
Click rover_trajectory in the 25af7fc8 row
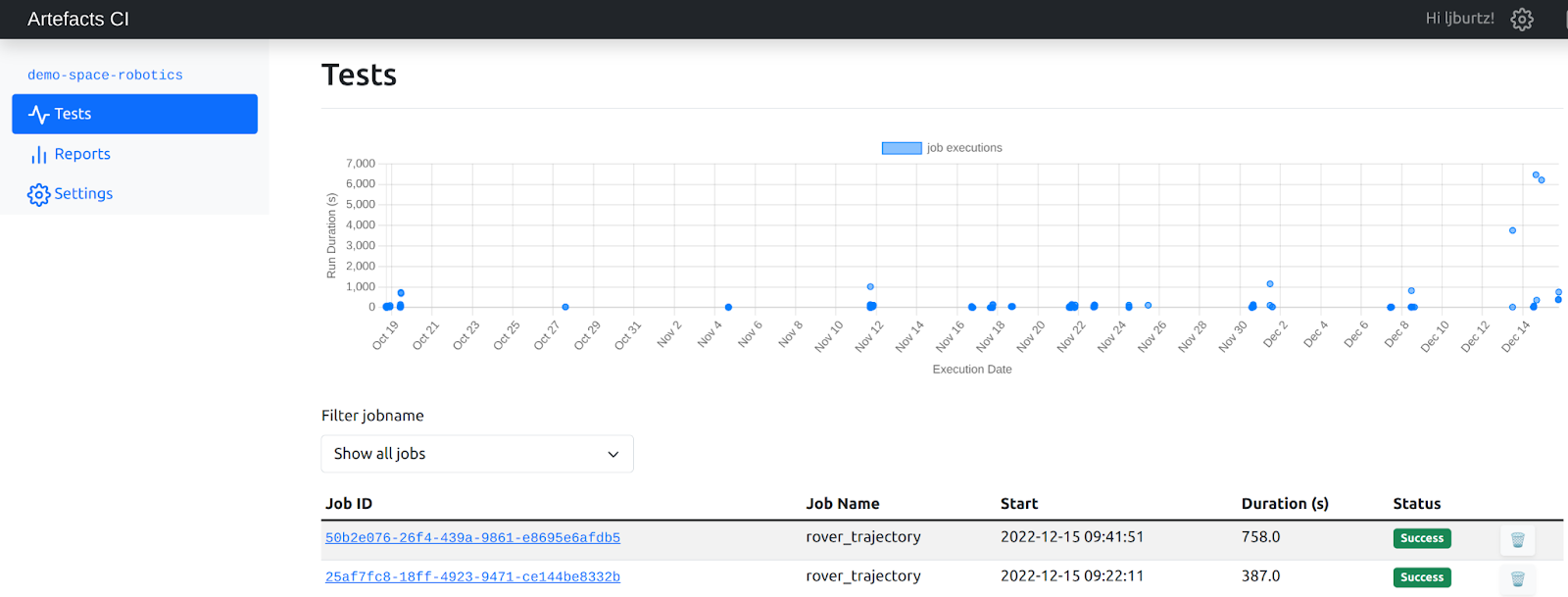click(x=863, y=576)
